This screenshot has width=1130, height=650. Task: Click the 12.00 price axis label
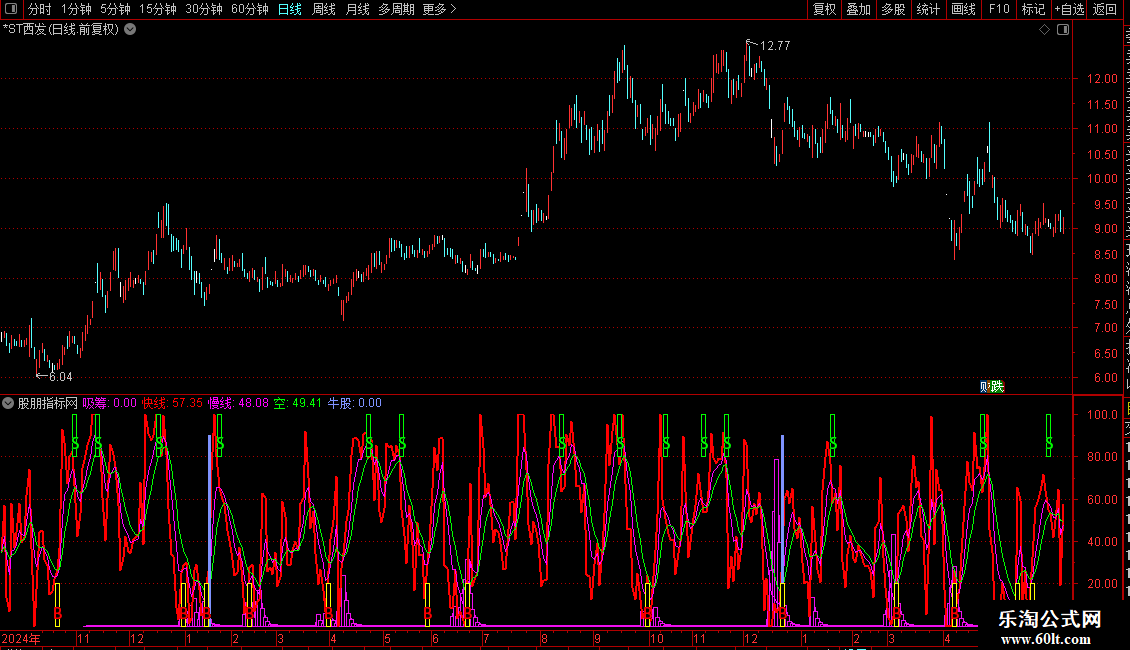(x=1103, y=79)
